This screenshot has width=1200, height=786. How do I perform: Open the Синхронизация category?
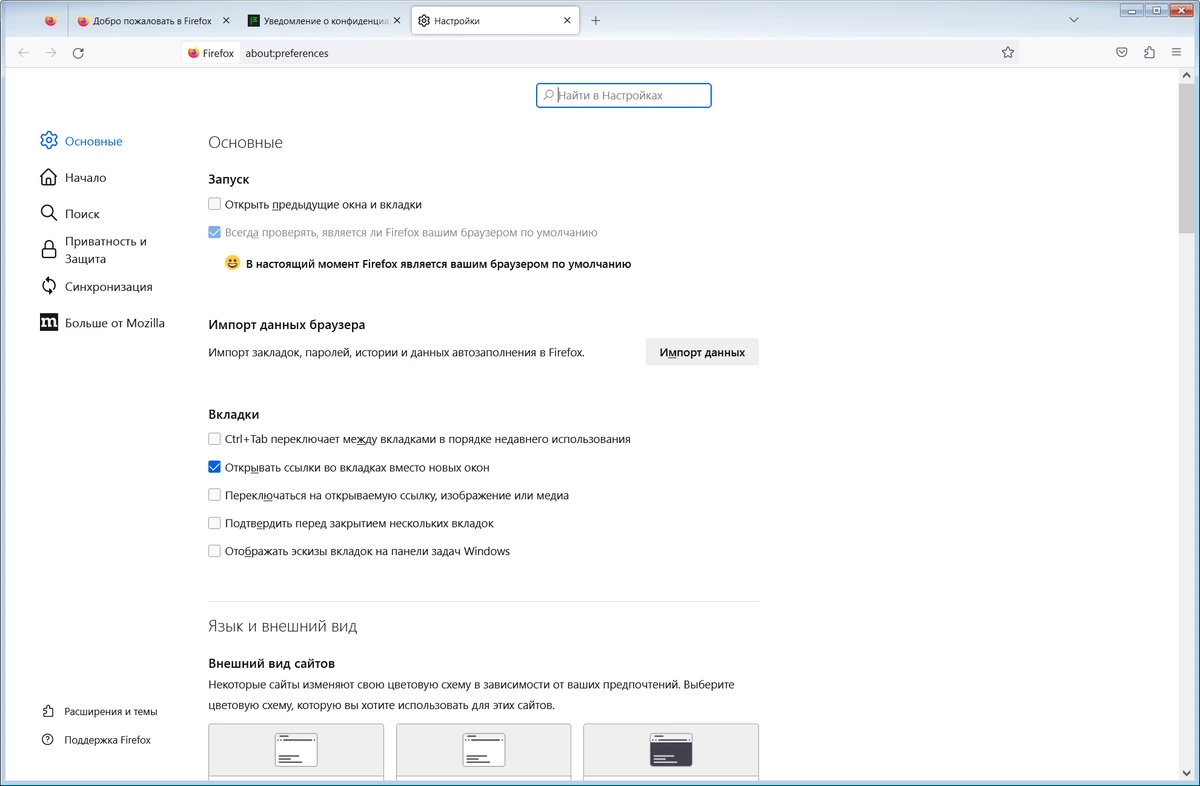point(108,286)
